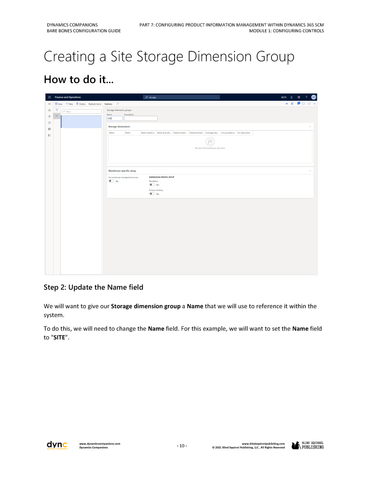Click the New button

69,104
